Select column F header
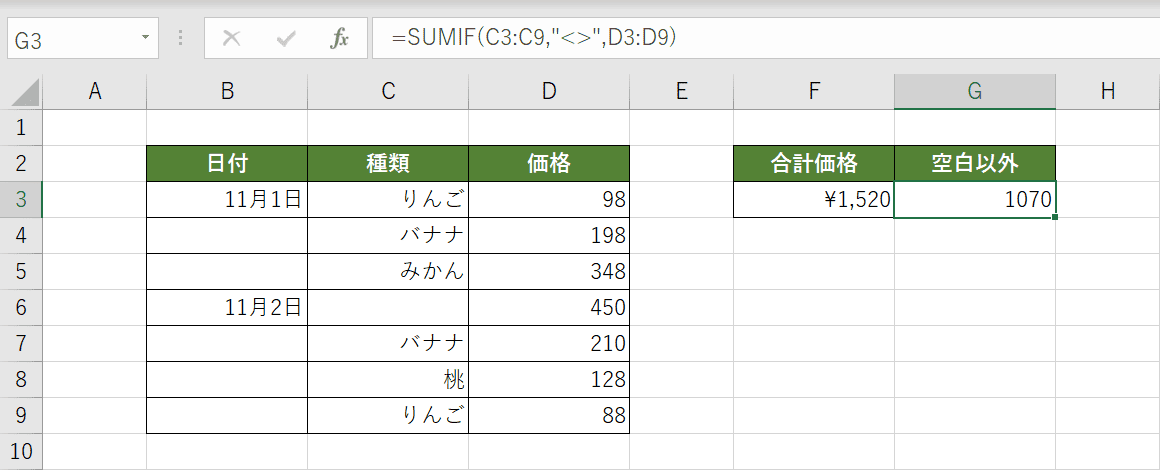 pyautogui.click(x=814, y=92)
